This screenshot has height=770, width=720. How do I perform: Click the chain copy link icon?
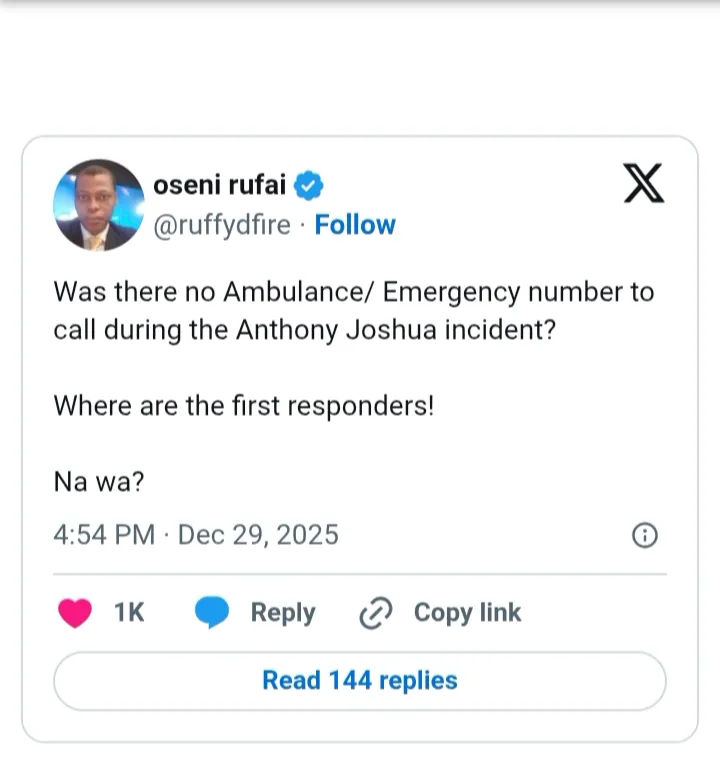click(x=376, y=613)
